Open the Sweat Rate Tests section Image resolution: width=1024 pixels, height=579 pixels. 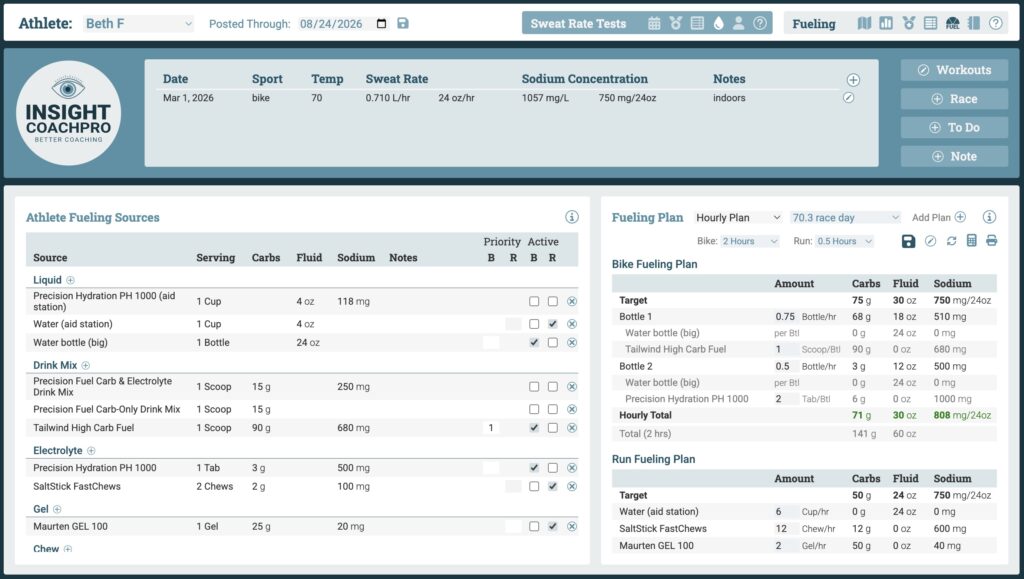click(x=578, y=23)
